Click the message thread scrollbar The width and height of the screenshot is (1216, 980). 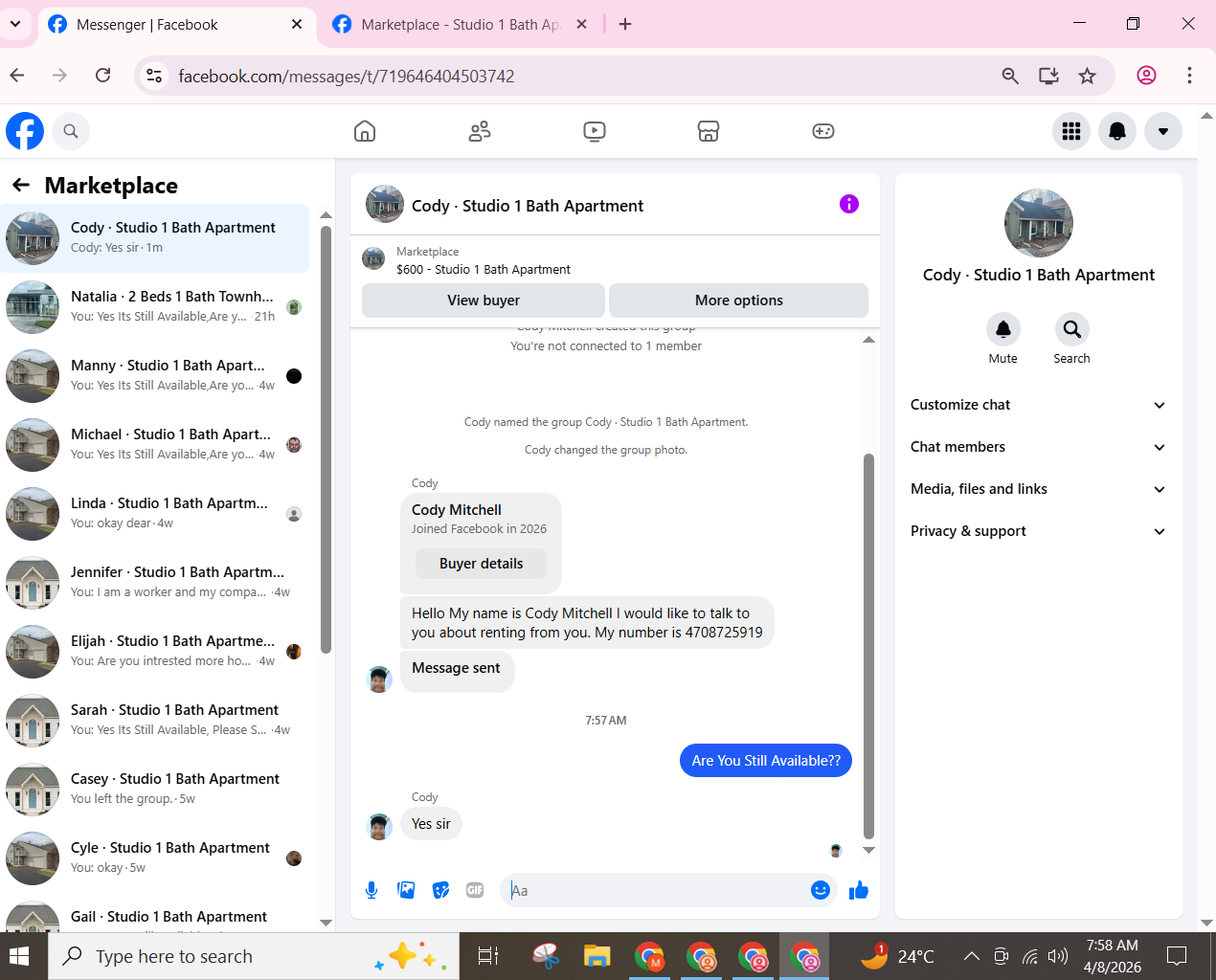[869, 646]
